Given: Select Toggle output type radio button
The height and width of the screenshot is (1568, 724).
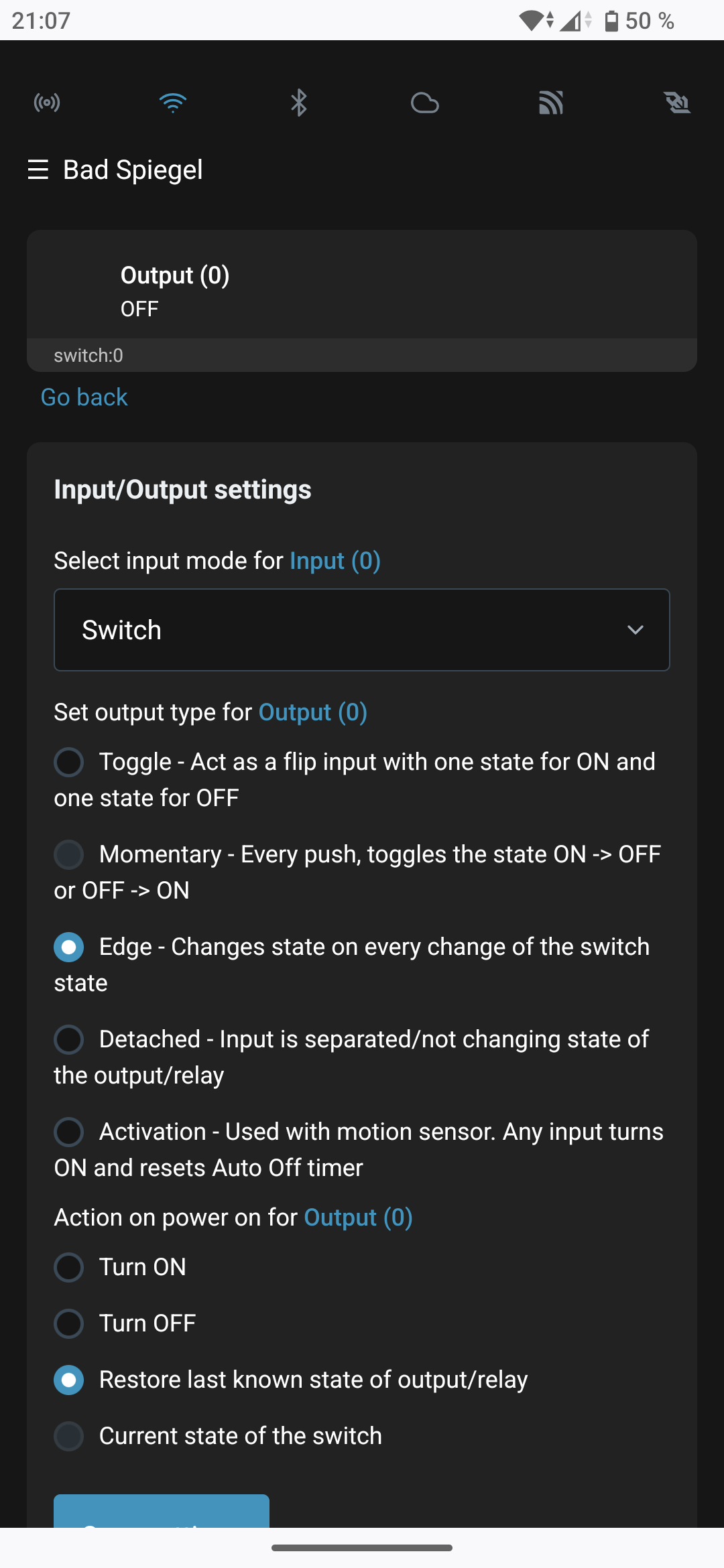Looking at the screenshot, I should tap(69, 763).
